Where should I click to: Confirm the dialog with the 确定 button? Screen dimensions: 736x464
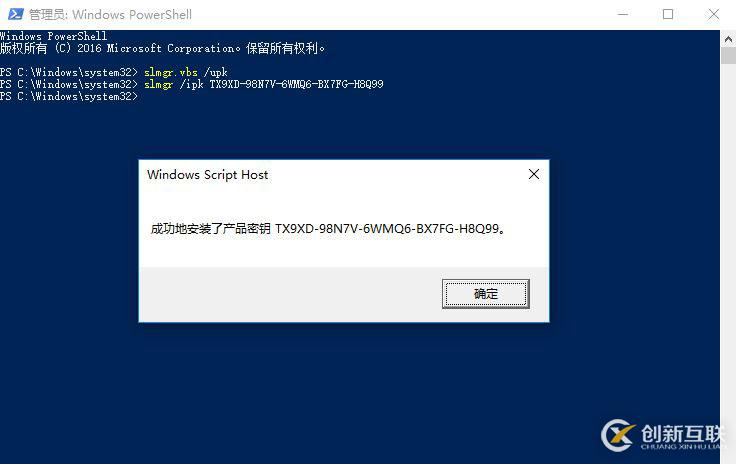486,294
